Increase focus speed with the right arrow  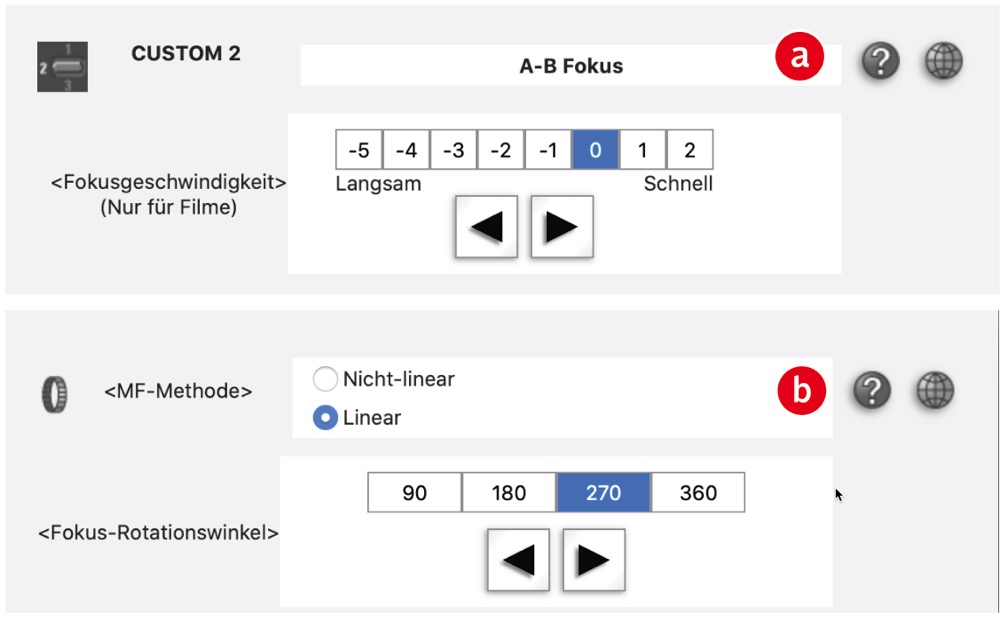point(561,227)
